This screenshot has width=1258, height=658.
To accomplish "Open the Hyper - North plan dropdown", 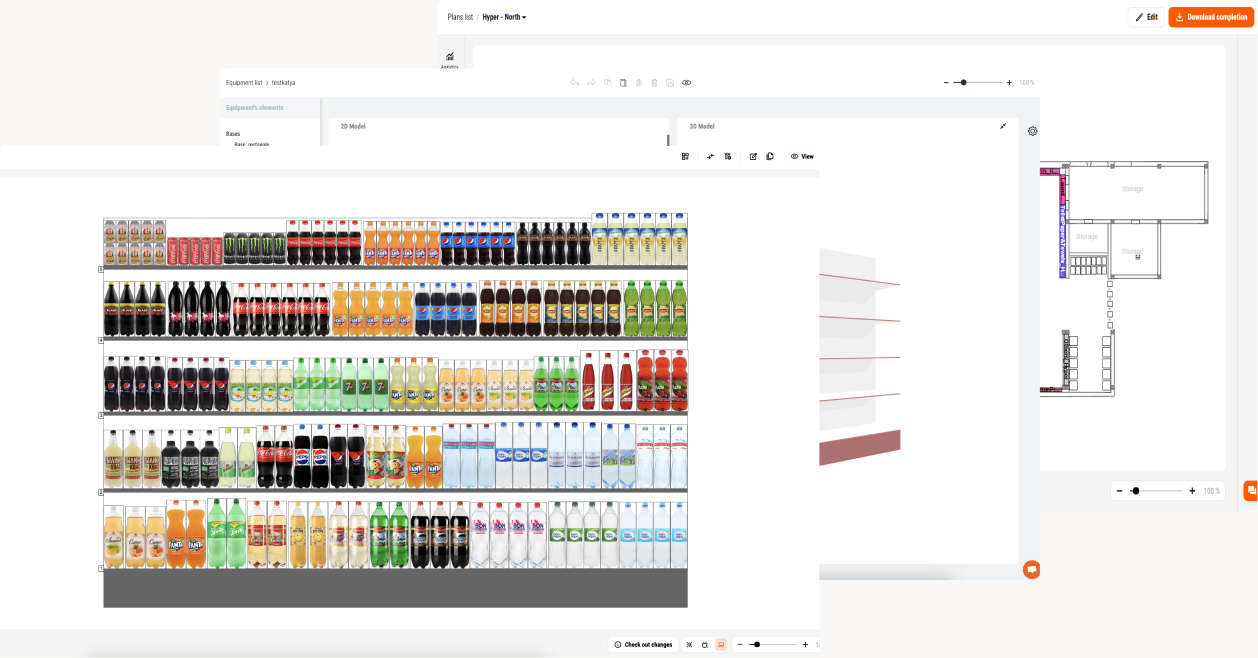I will [504, 17].
